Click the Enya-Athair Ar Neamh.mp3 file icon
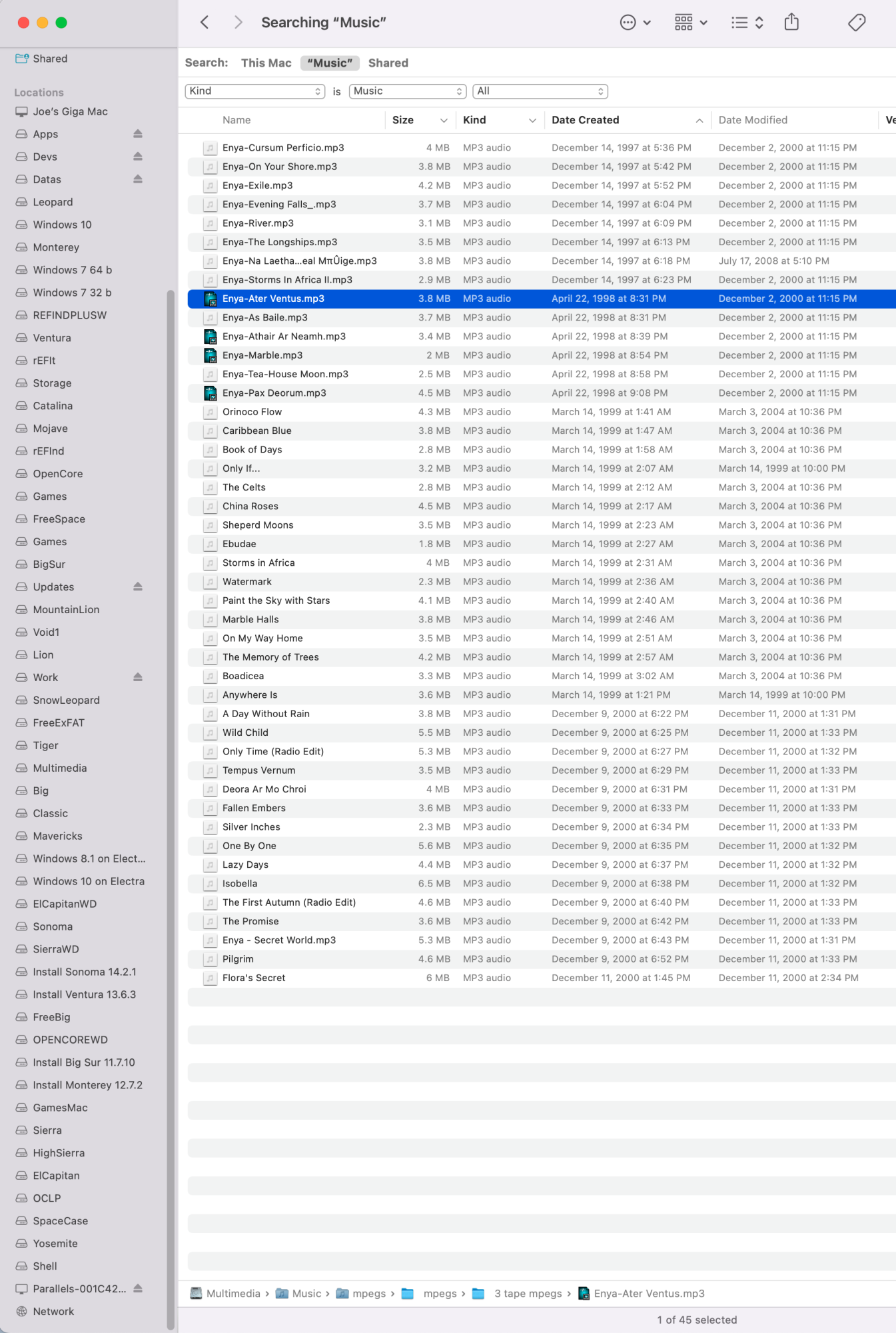 211,337
